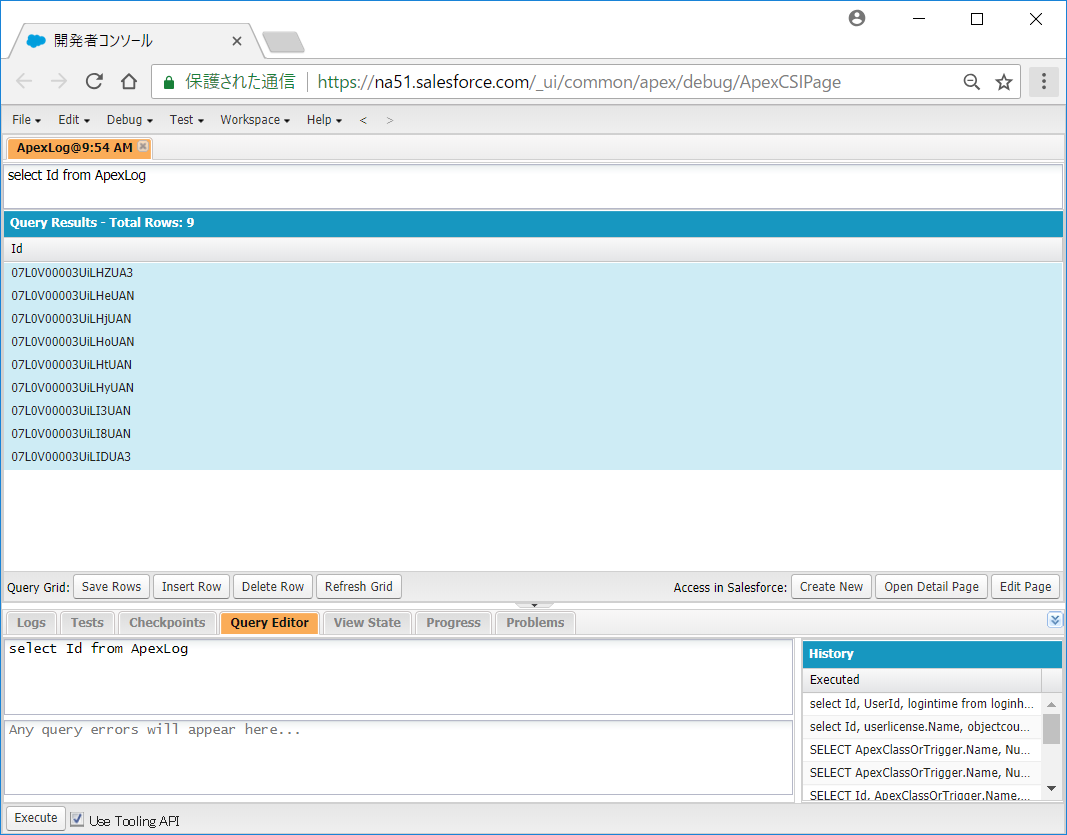This screenshot has height=835, width=1067.
Task: Open history query 'select Id, UserId, logintime'
Action: click(922, 704)
